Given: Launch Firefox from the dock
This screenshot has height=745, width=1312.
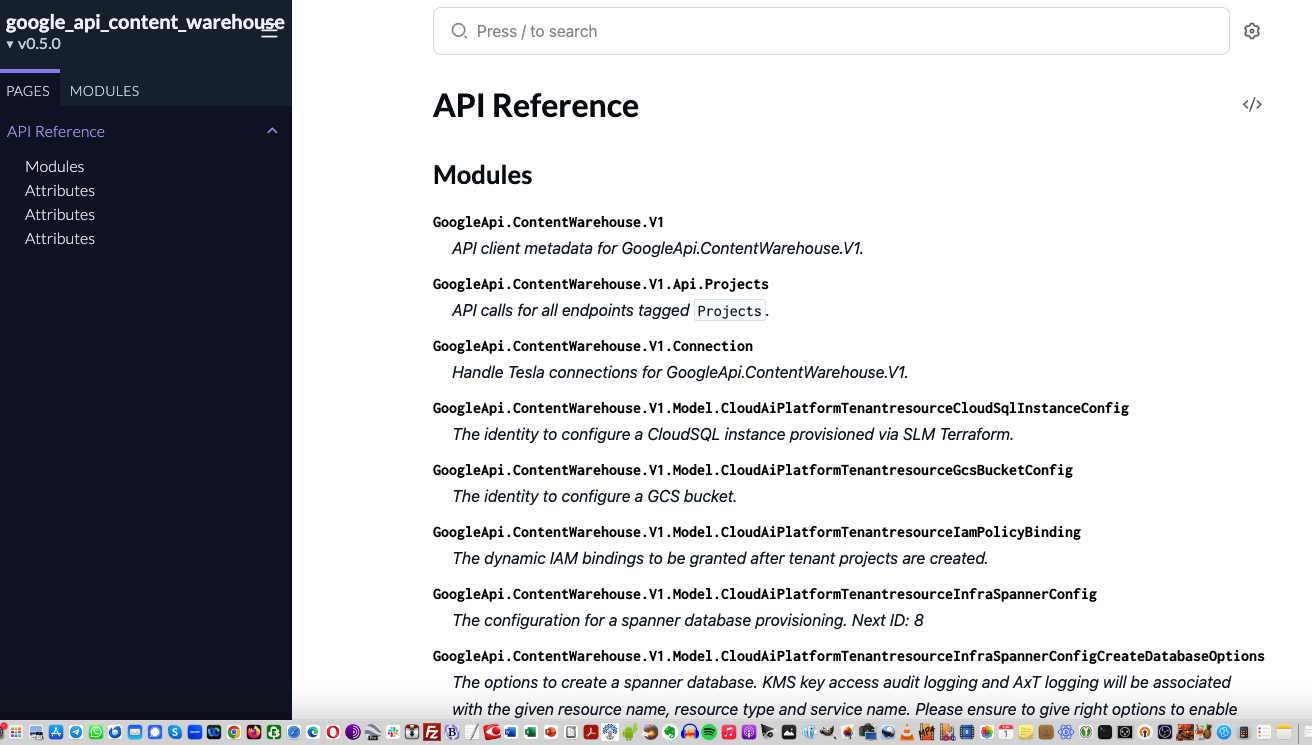Looking at the screenshot, I should [254, 732].
